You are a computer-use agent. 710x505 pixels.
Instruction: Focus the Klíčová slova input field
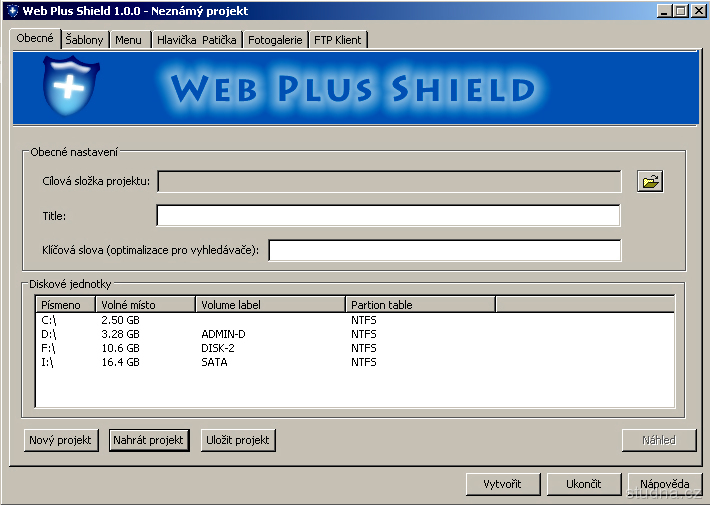445,250
